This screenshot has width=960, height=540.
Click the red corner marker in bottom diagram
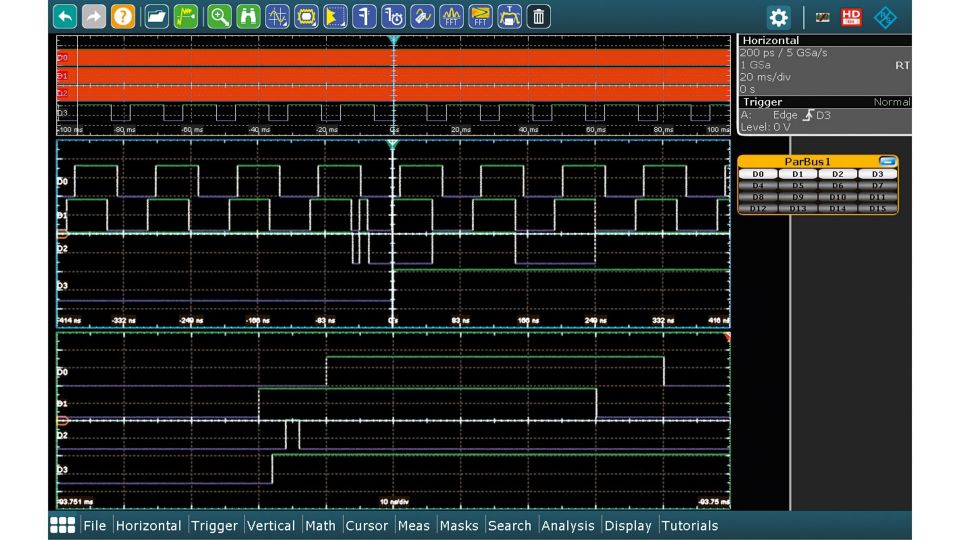tap(727, 337)
